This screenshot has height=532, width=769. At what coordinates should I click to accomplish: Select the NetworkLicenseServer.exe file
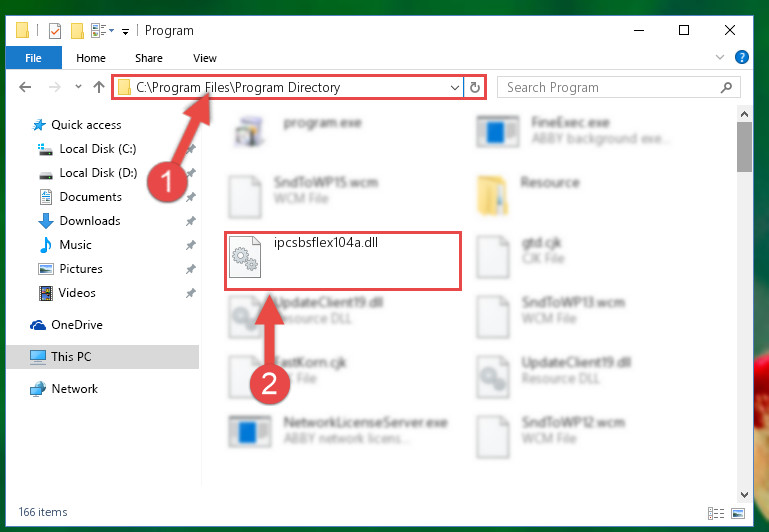click(x=338, y=431)
